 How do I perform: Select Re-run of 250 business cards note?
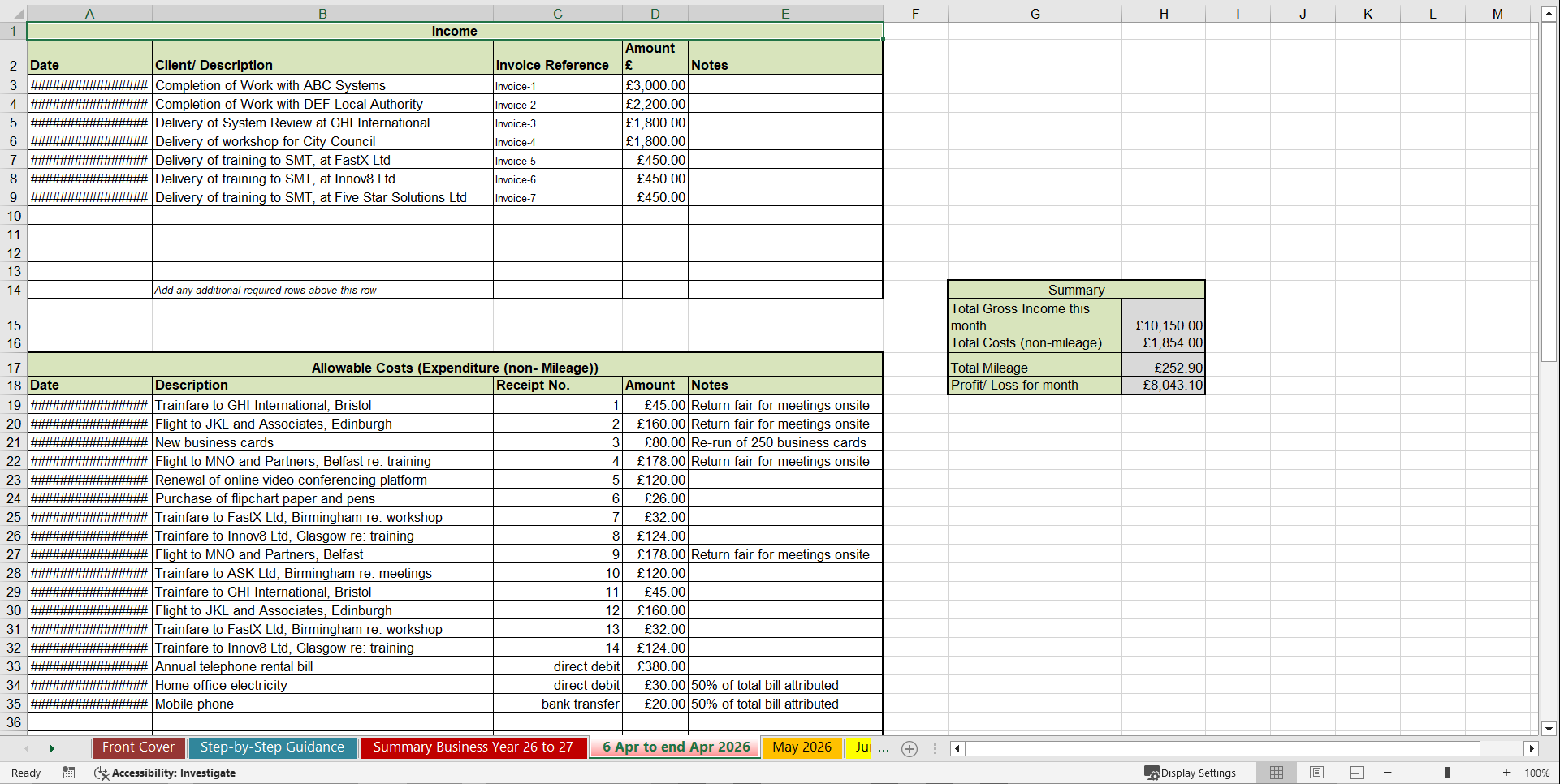[x=785, y=442]
